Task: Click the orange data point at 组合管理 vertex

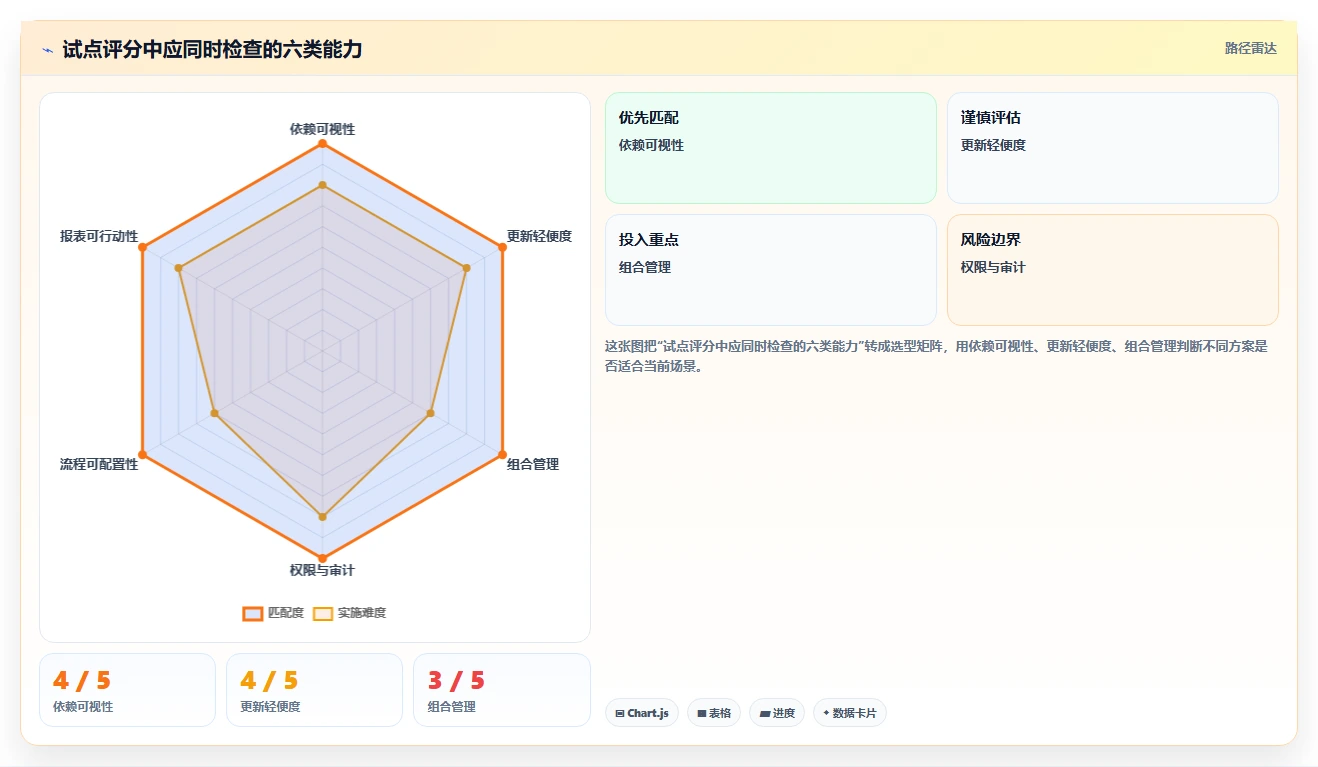Action: tap(502, 454)
